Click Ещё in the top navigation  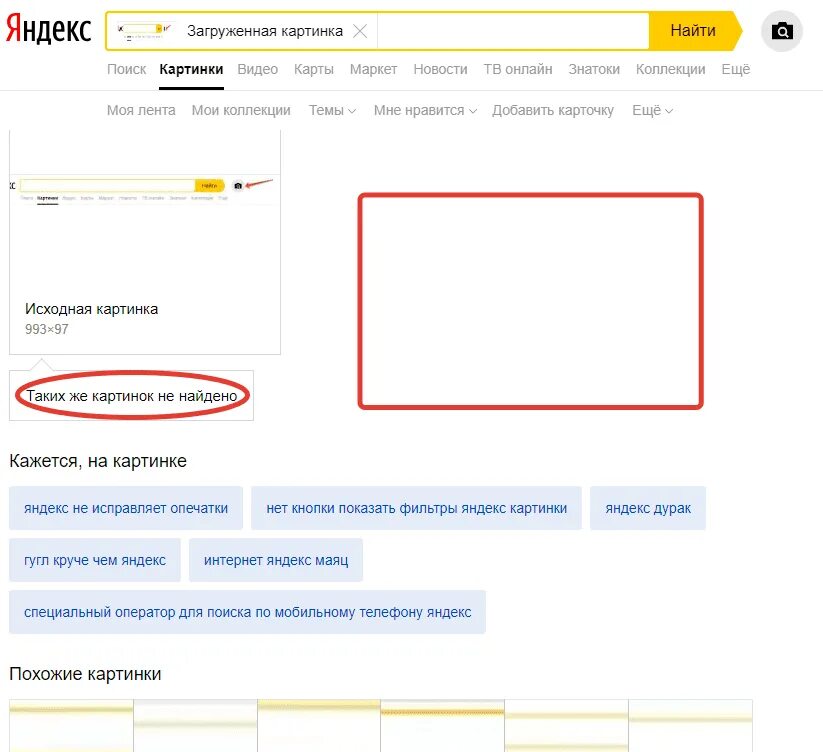tap(736, 69)
